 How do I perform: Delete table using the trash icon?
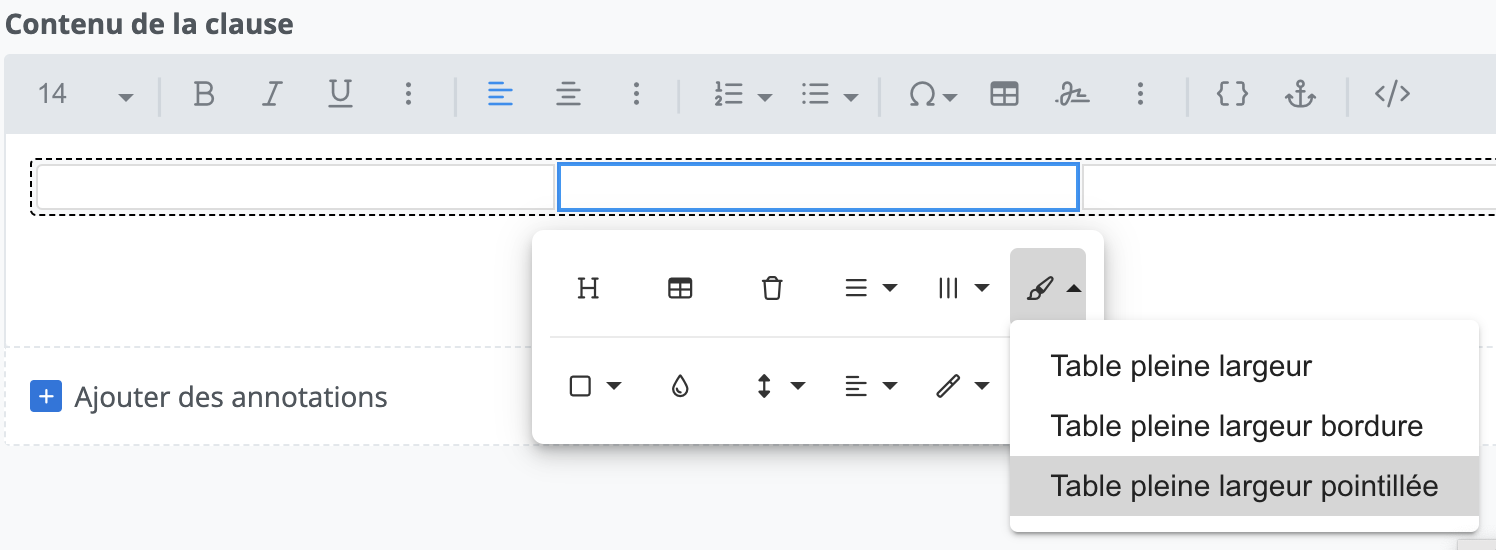pyautogui.click(x=771, y=289)
